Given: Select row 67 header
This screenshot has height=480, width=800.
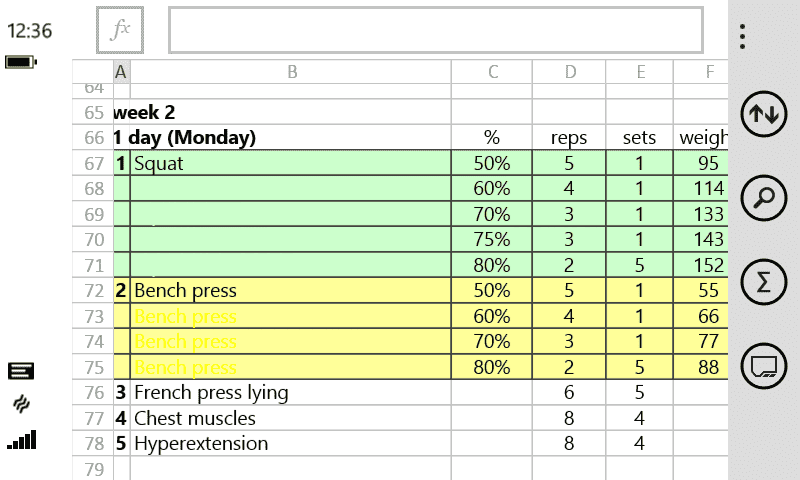Looking at the screenshot, I should click(x=93, y=163).
